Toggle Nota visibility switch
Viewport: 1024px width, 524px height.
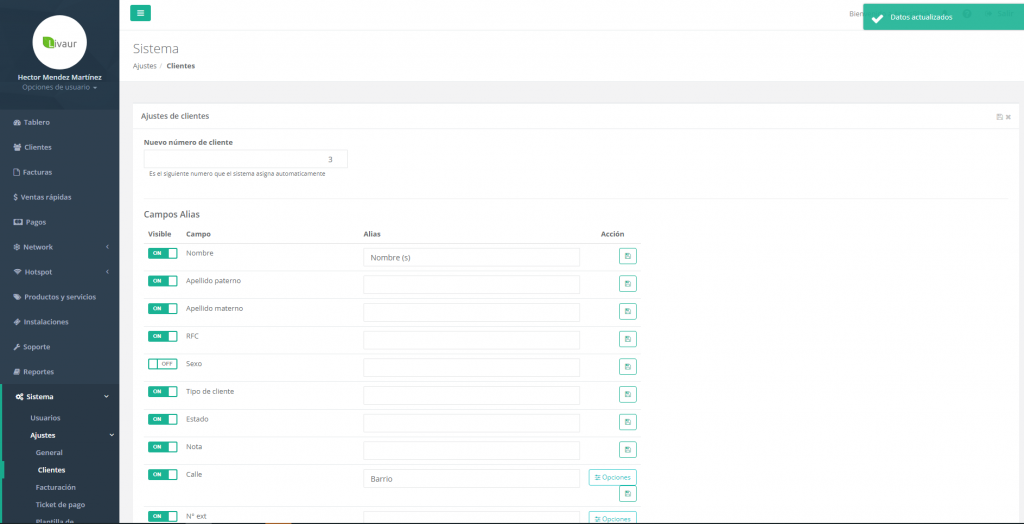[163, 447]
